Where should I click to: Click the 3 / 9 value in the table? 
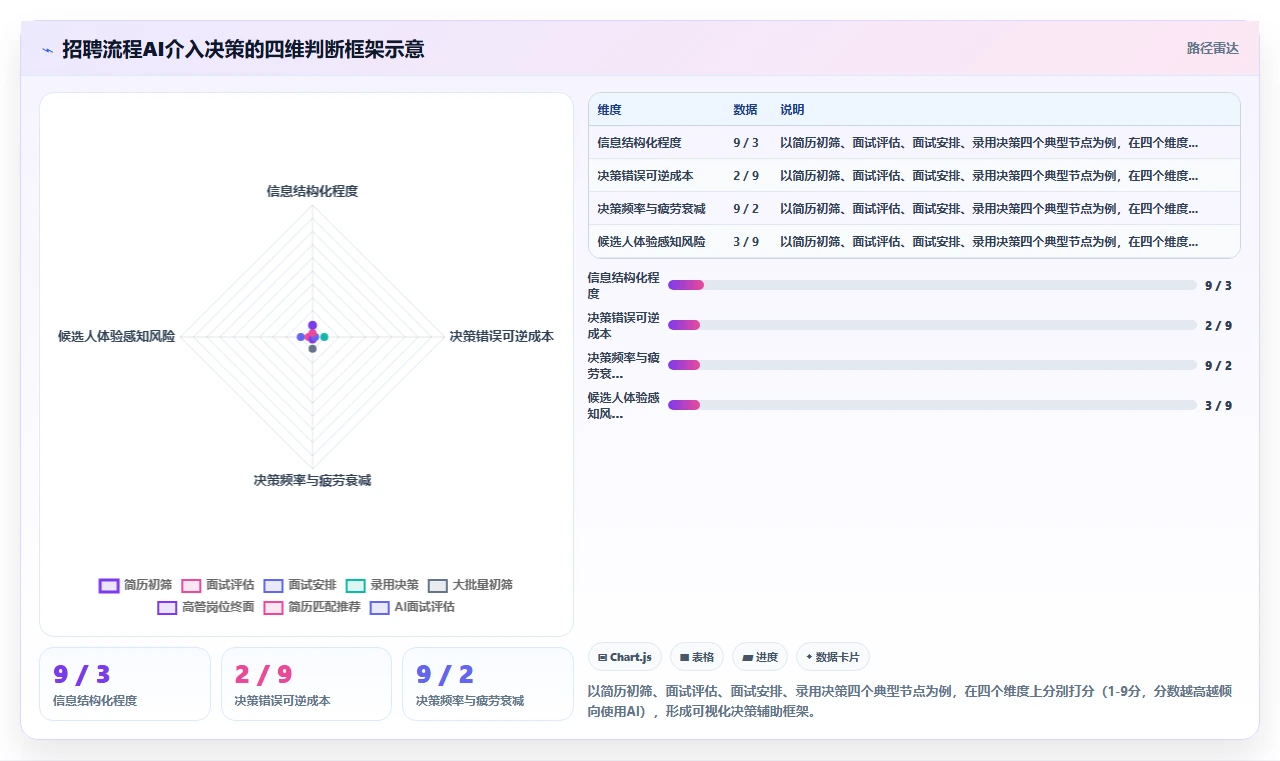[746, 242]
